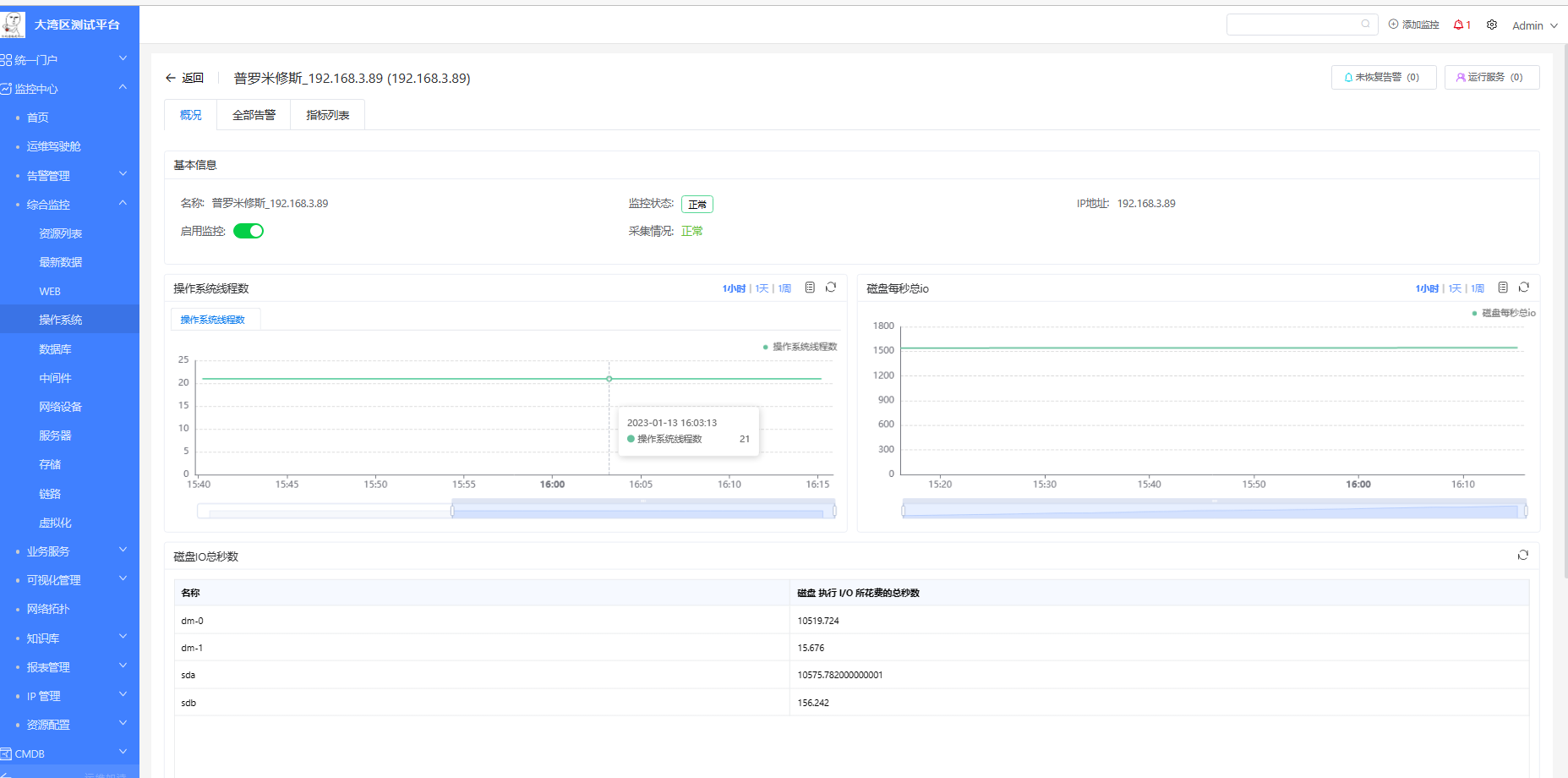Select 操作系统 in the sidebar
Image resolution: width=1568 pixels, height=778 pixels.
[x=69, y=320]
